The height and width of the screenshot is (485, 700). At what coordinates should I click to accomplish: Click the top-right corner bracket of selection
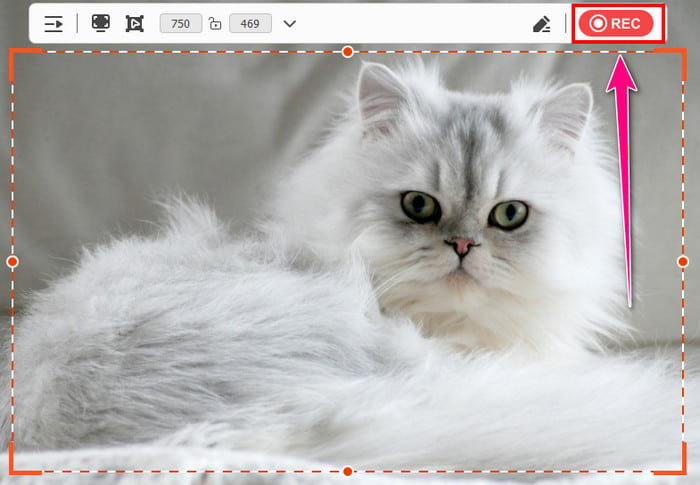click(672, 63)
